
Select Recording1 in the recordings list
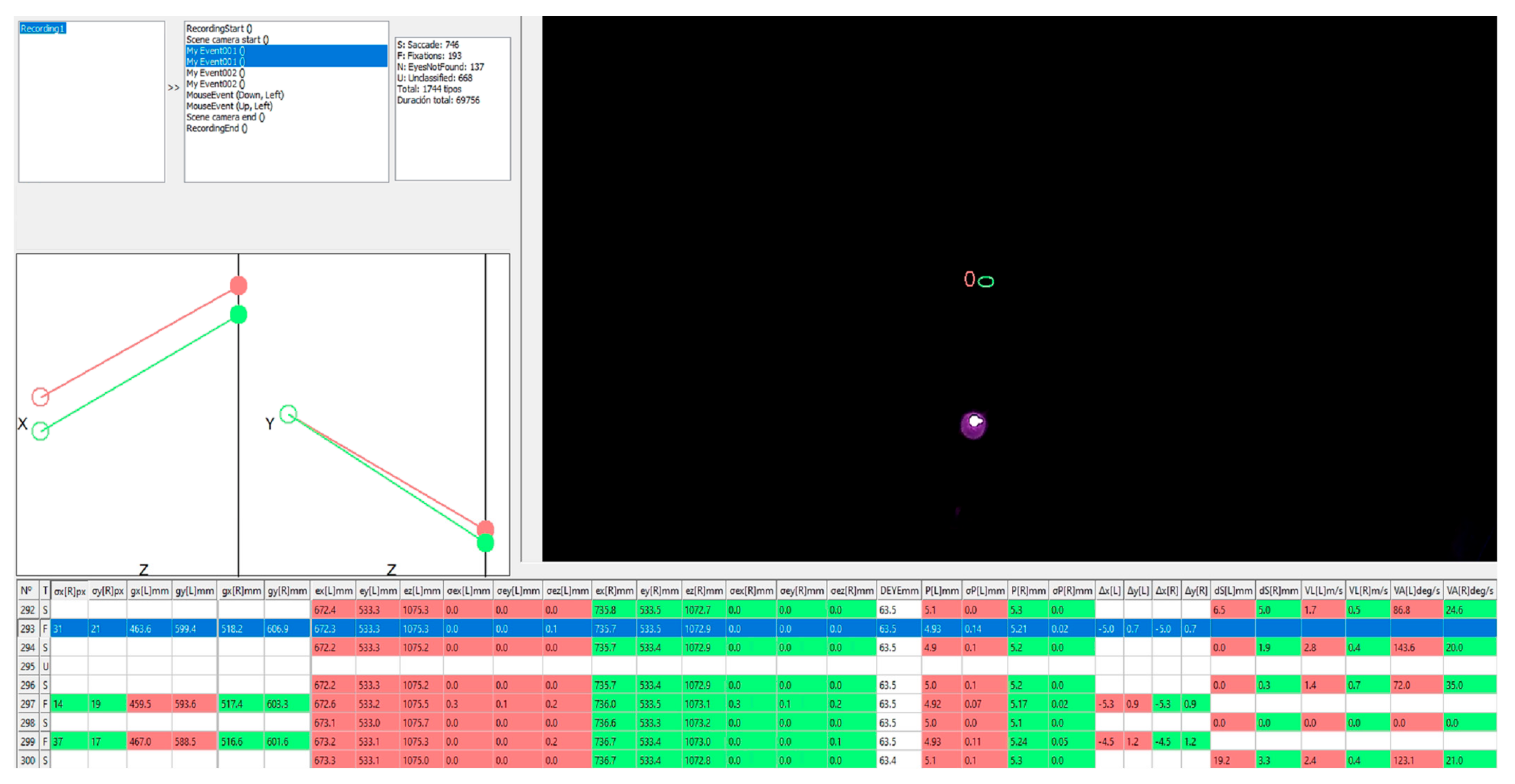click(x=42, y=28)
